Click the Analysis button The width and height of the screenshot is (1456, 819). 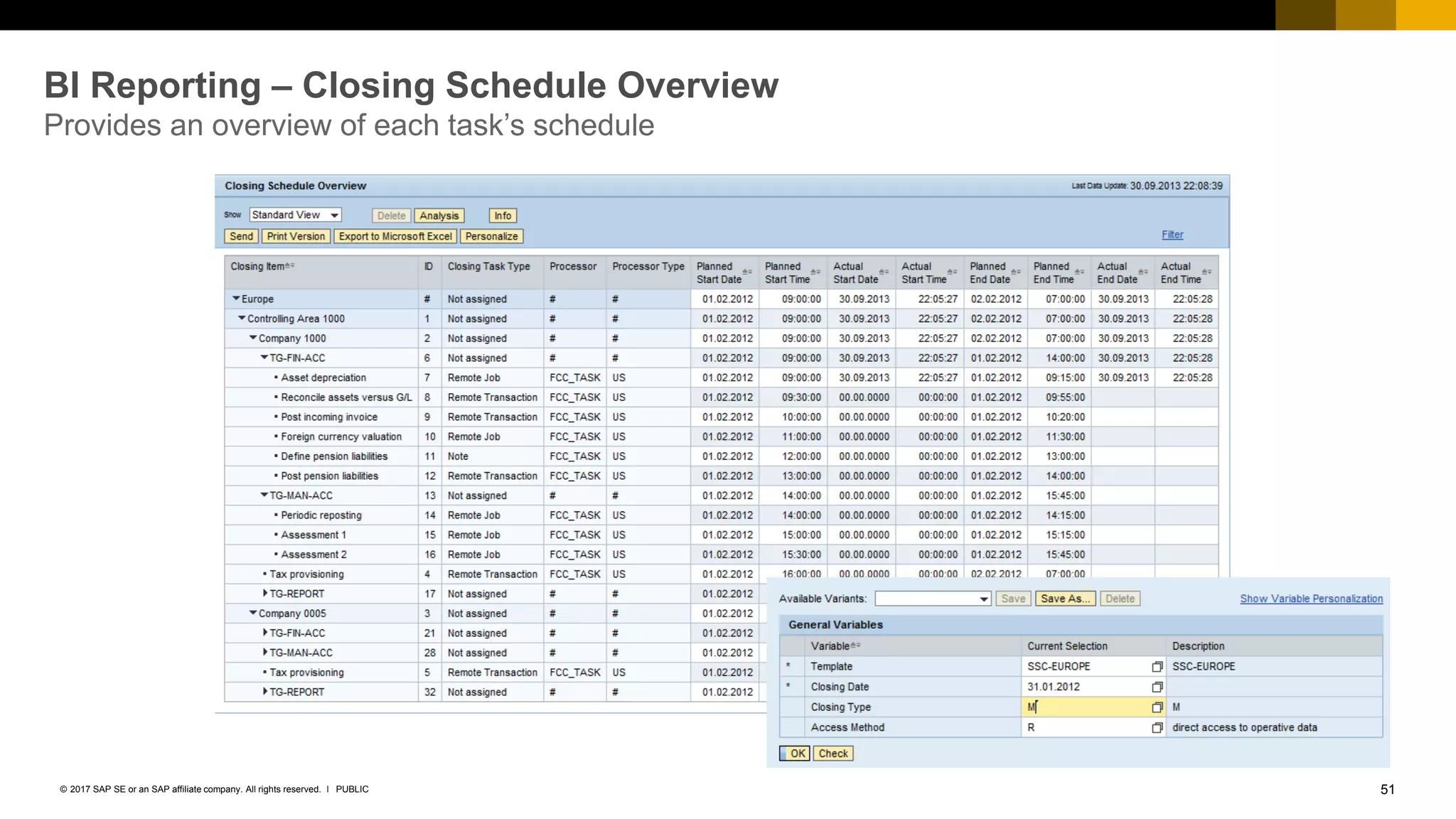[x=439, y=215]
